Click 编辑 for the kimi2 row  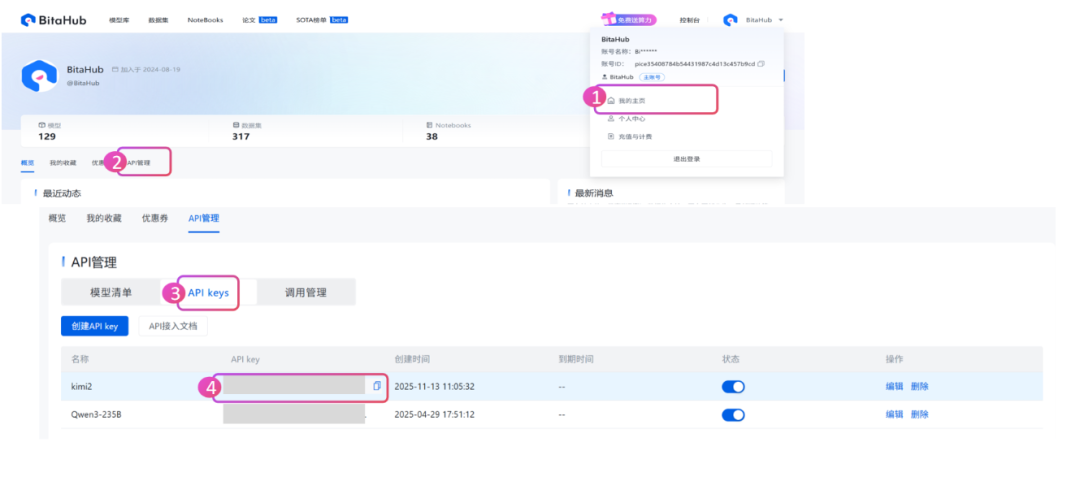pos(894,387)
